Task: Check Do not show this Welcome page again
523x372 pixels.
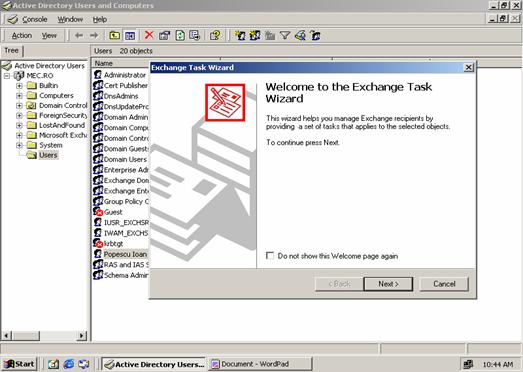Action: click(x=270, y=256)
